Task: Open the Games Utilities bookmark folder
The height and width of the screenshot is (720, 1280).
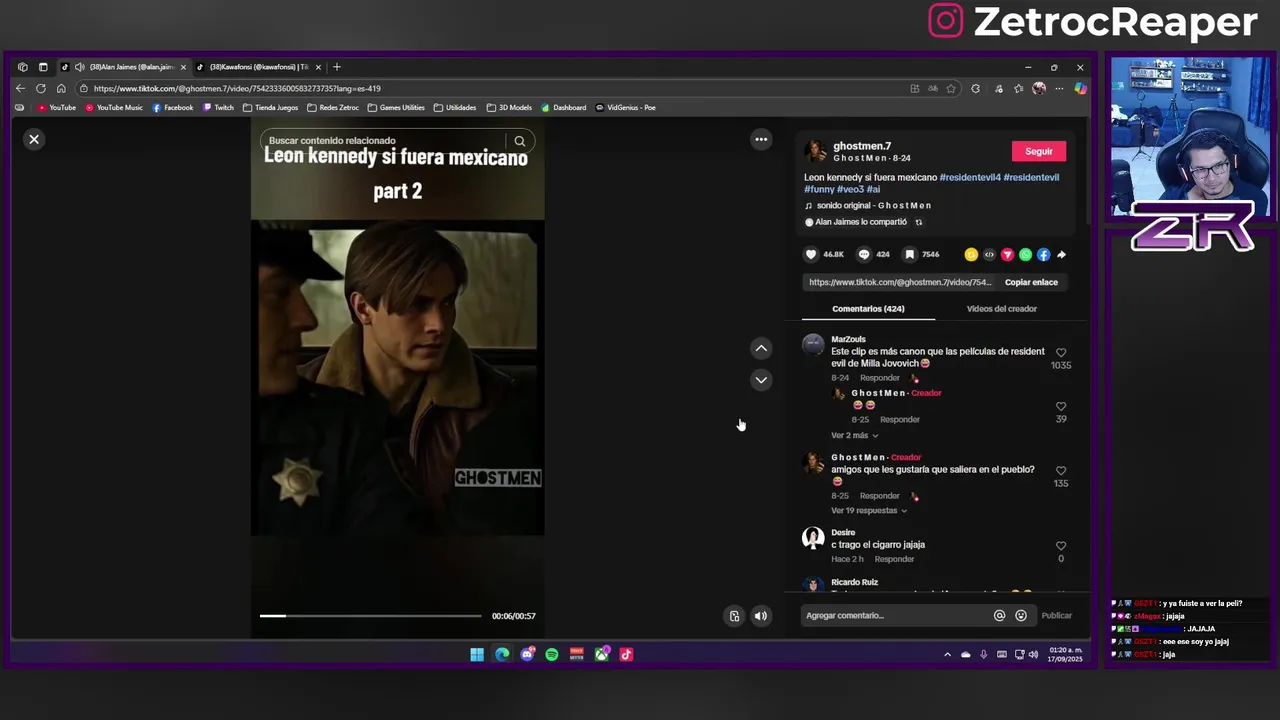Action: click(x=396, y=107)
